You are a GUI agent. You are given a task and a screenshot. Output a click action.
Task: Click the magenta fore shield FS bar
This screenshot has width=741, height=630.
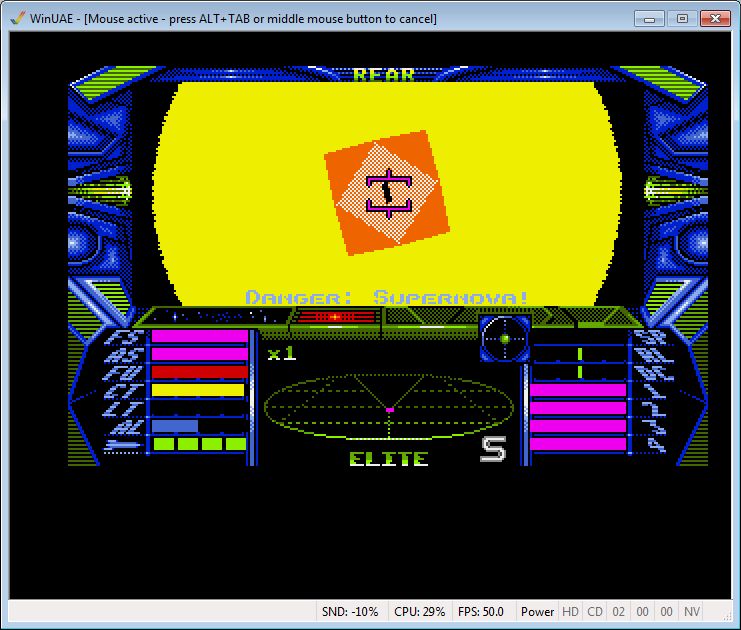(199, 336)
